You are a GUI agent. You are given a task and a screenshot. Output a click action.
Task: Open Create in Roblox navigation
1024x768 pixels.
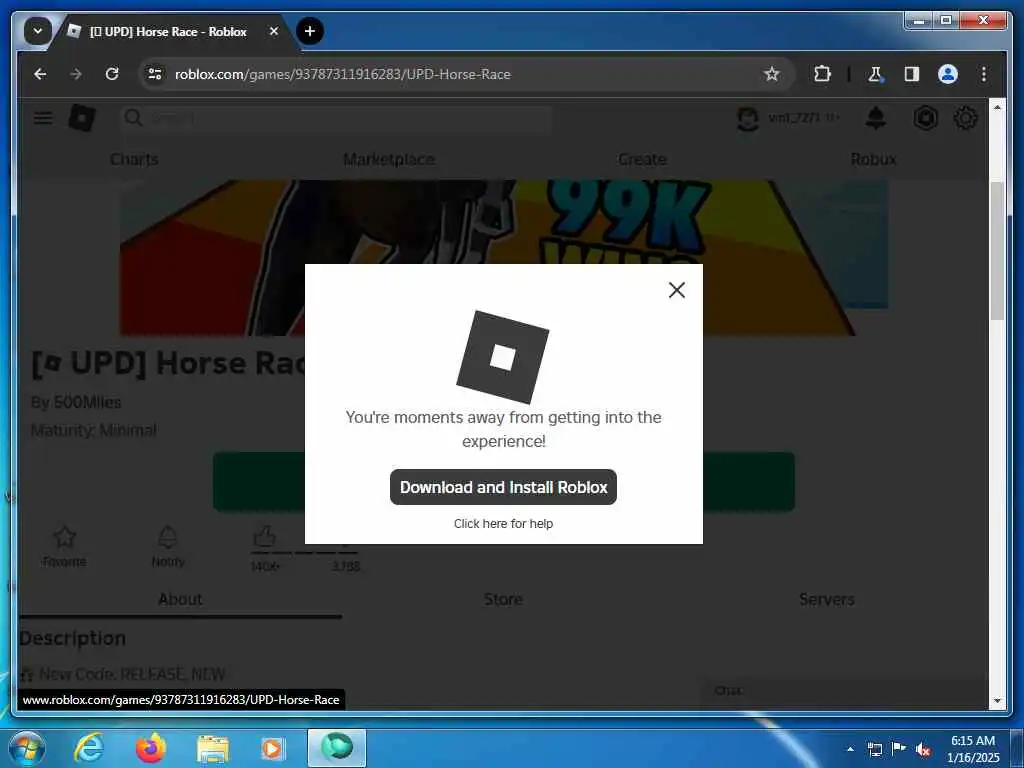point(642,159)
